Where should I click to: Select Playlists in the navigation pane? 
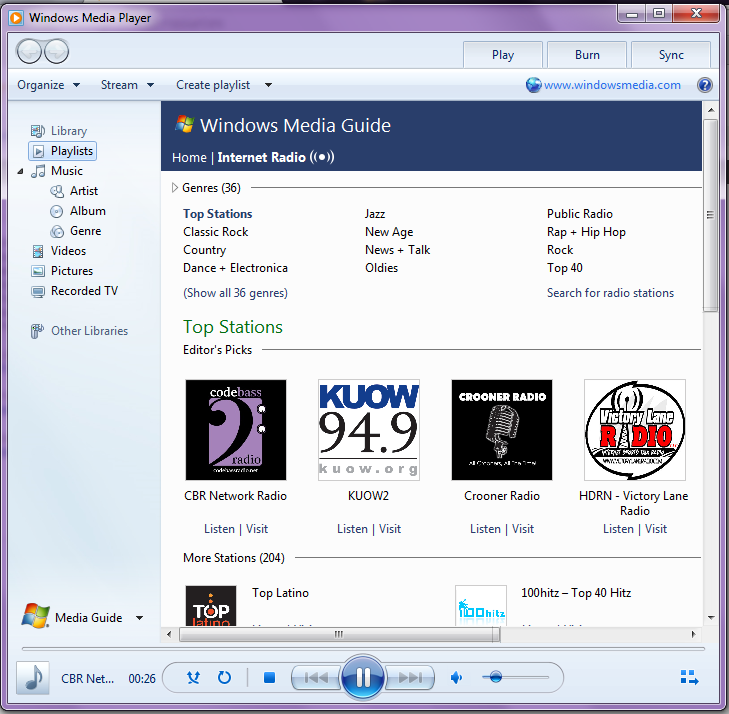coord(63,151)
